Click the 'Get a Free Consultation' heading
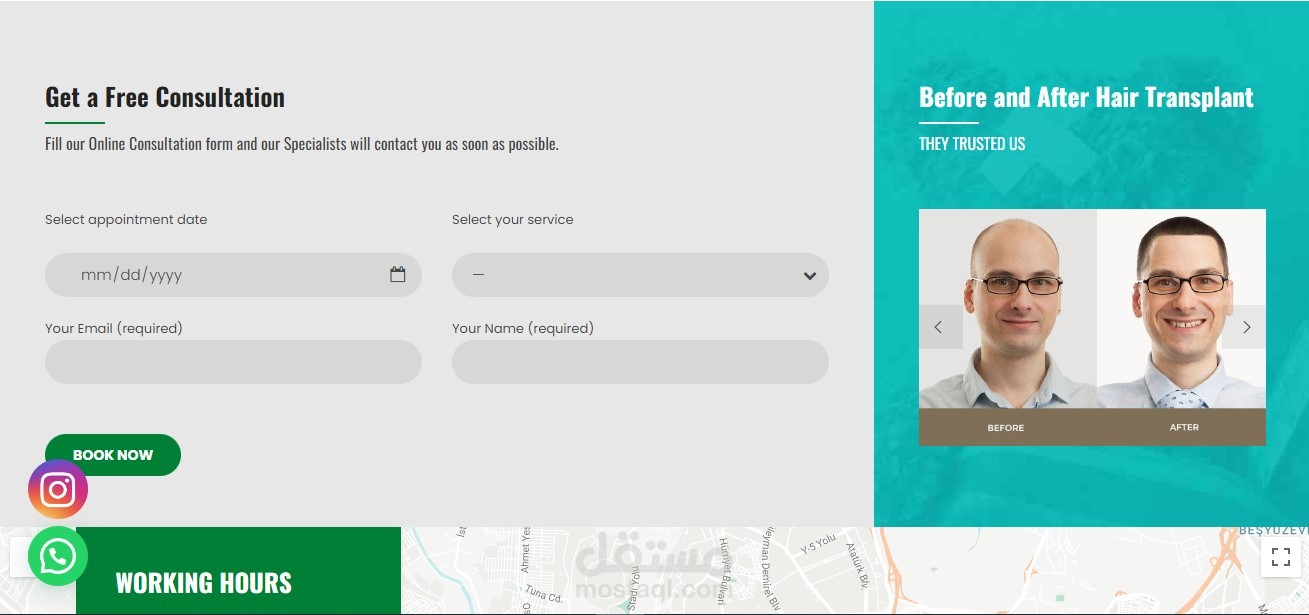Image resolution: width=1309 pixels, height=615 pixels. tap(165, 97)
